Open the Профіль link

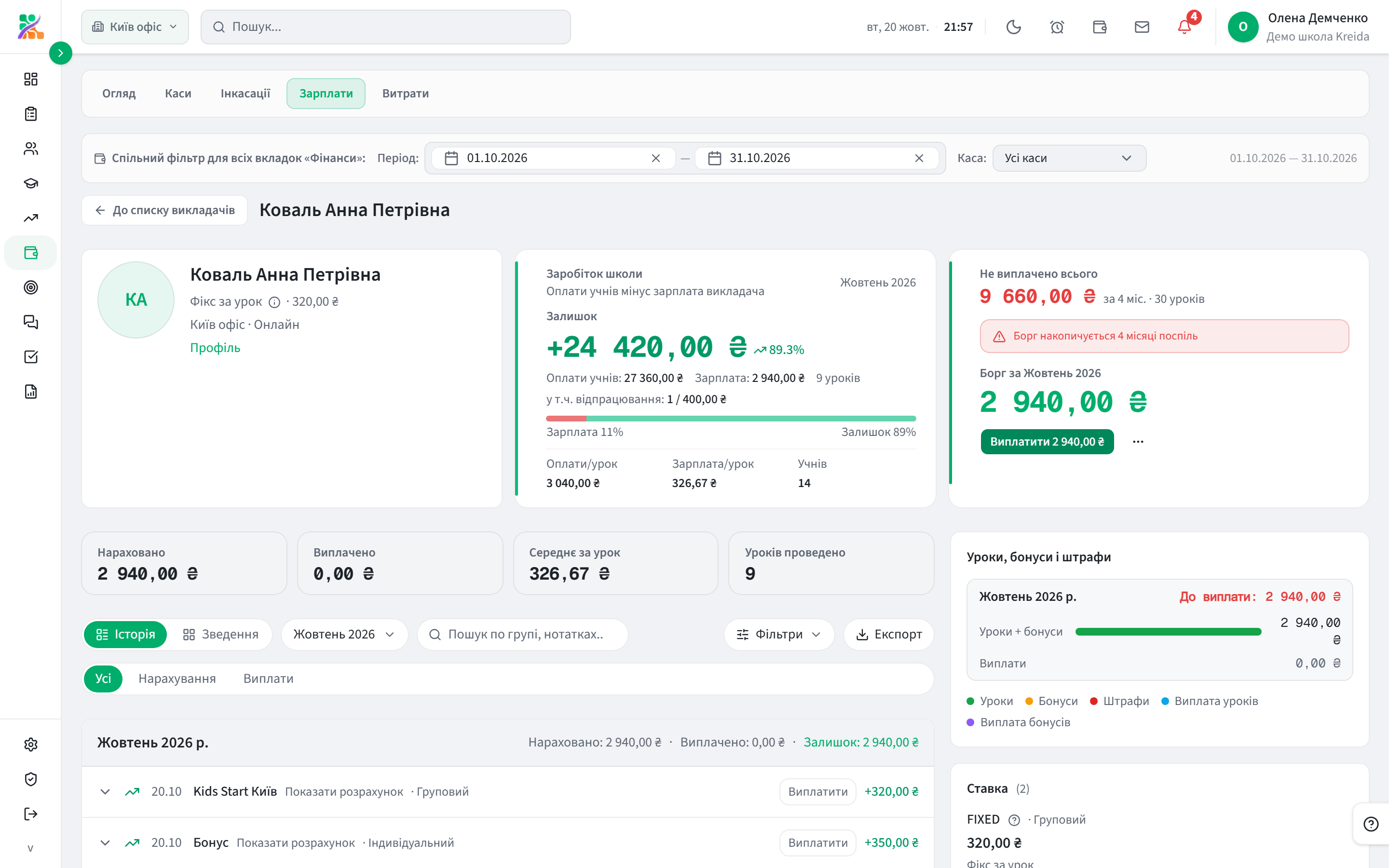(x=215, y=348)
